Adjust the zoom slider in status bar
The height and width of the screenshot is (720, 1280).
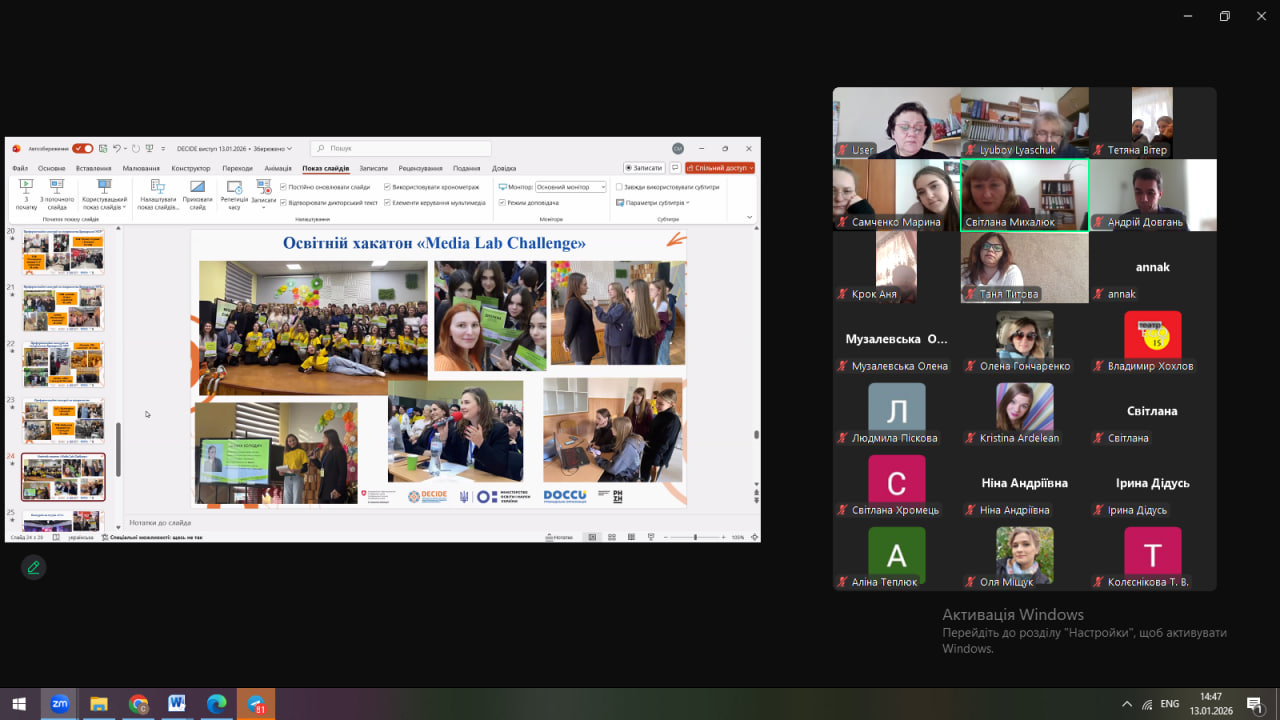point(695,537)
